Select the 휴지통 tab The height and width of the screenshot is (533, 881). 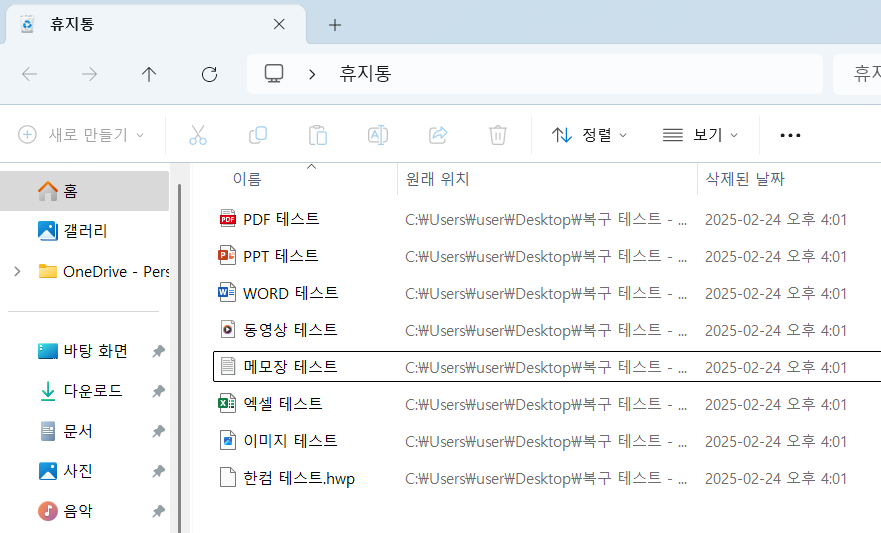click(x=156, y=25)
